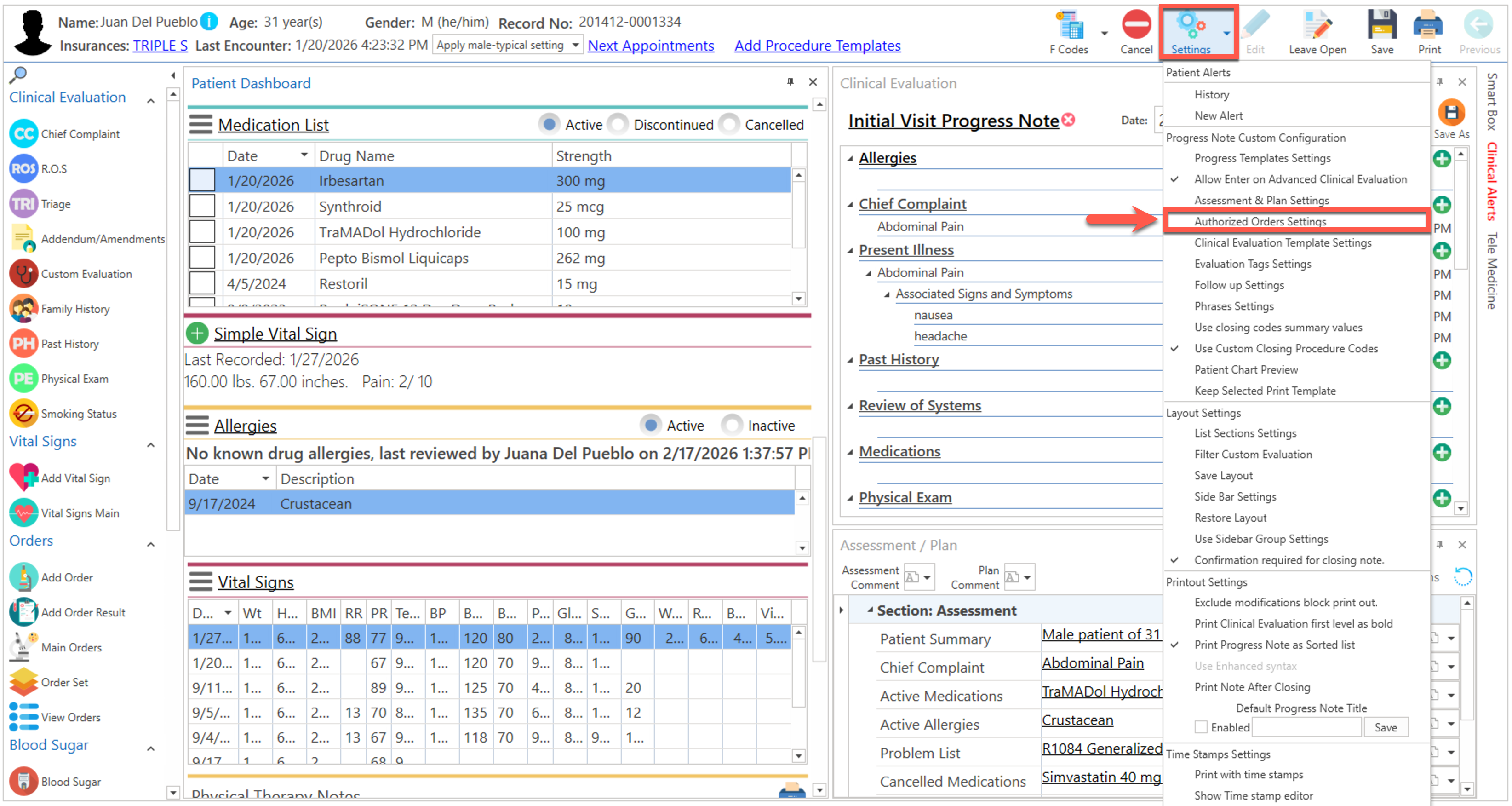This screenshot has width=1512, height=806.
Task: Open the male-typical setting dropdown
Action: (575, 45)
